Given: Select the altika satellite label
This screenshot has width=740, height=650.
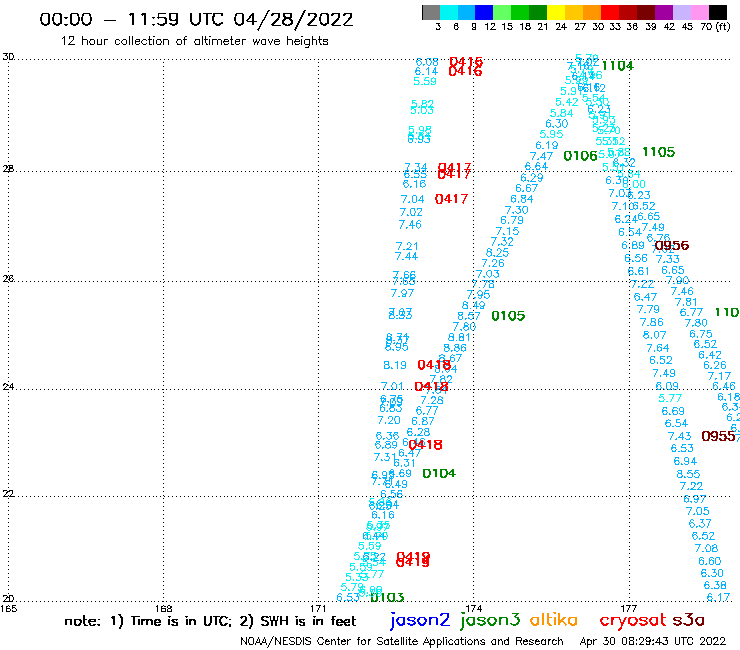Looking at the screenshot, I should click(x=554, y=620).
